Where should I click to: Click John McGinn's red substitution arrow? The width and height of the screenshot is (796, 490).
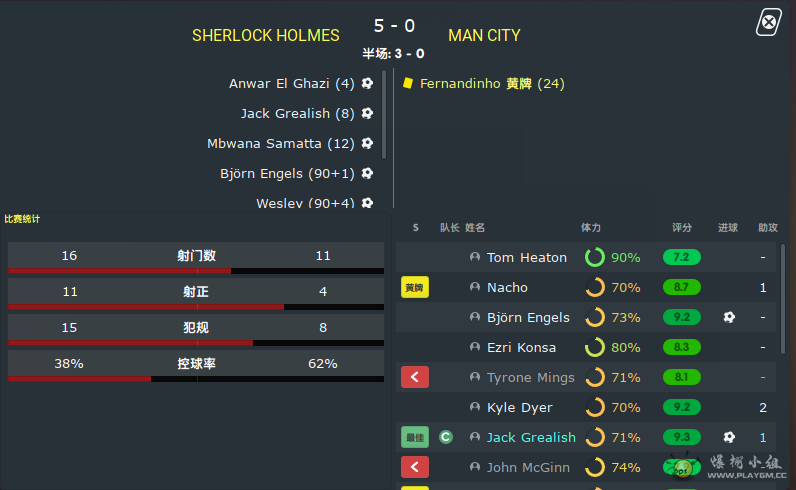tap(414, 467)
